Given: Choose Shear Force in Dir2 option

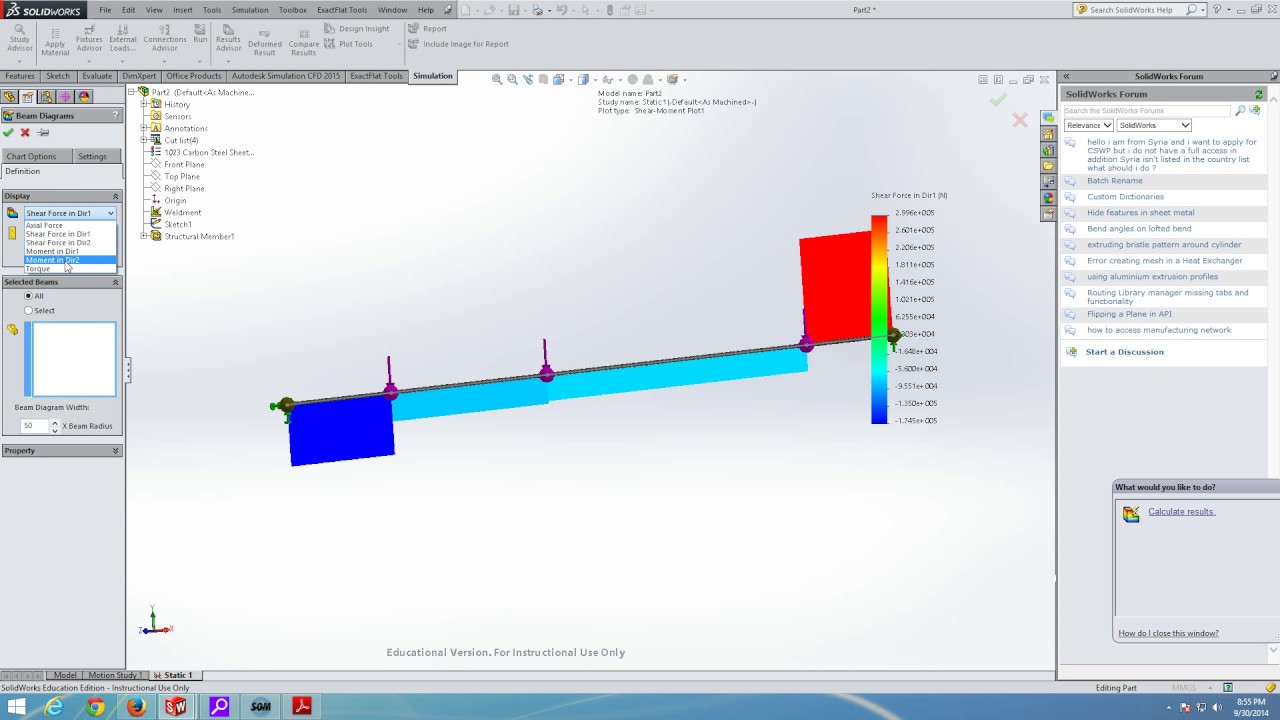Looking at the screenshot, I should (69, 243).
